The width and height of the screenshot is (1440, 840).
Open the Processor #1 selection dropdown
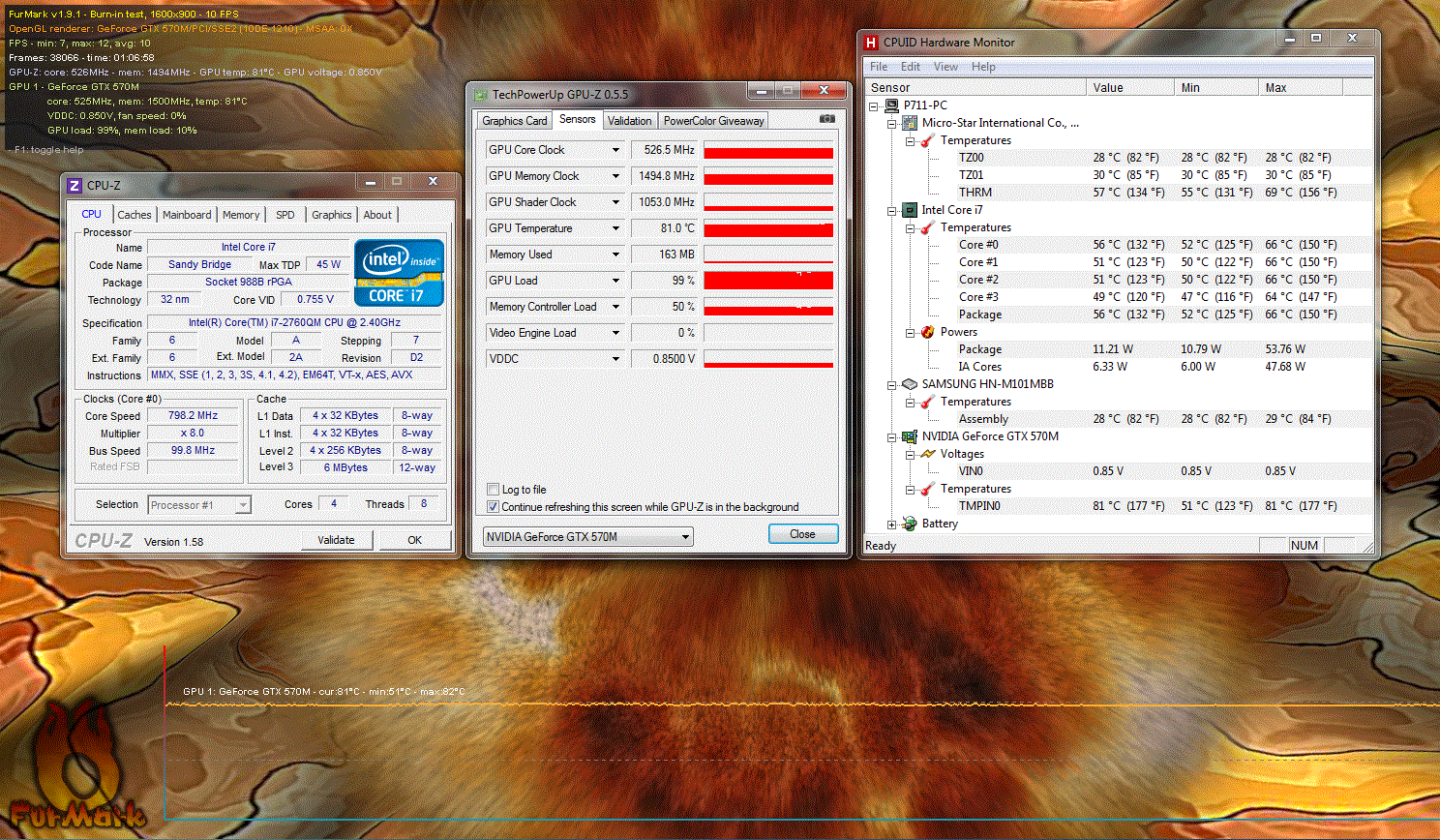point(199,505)
